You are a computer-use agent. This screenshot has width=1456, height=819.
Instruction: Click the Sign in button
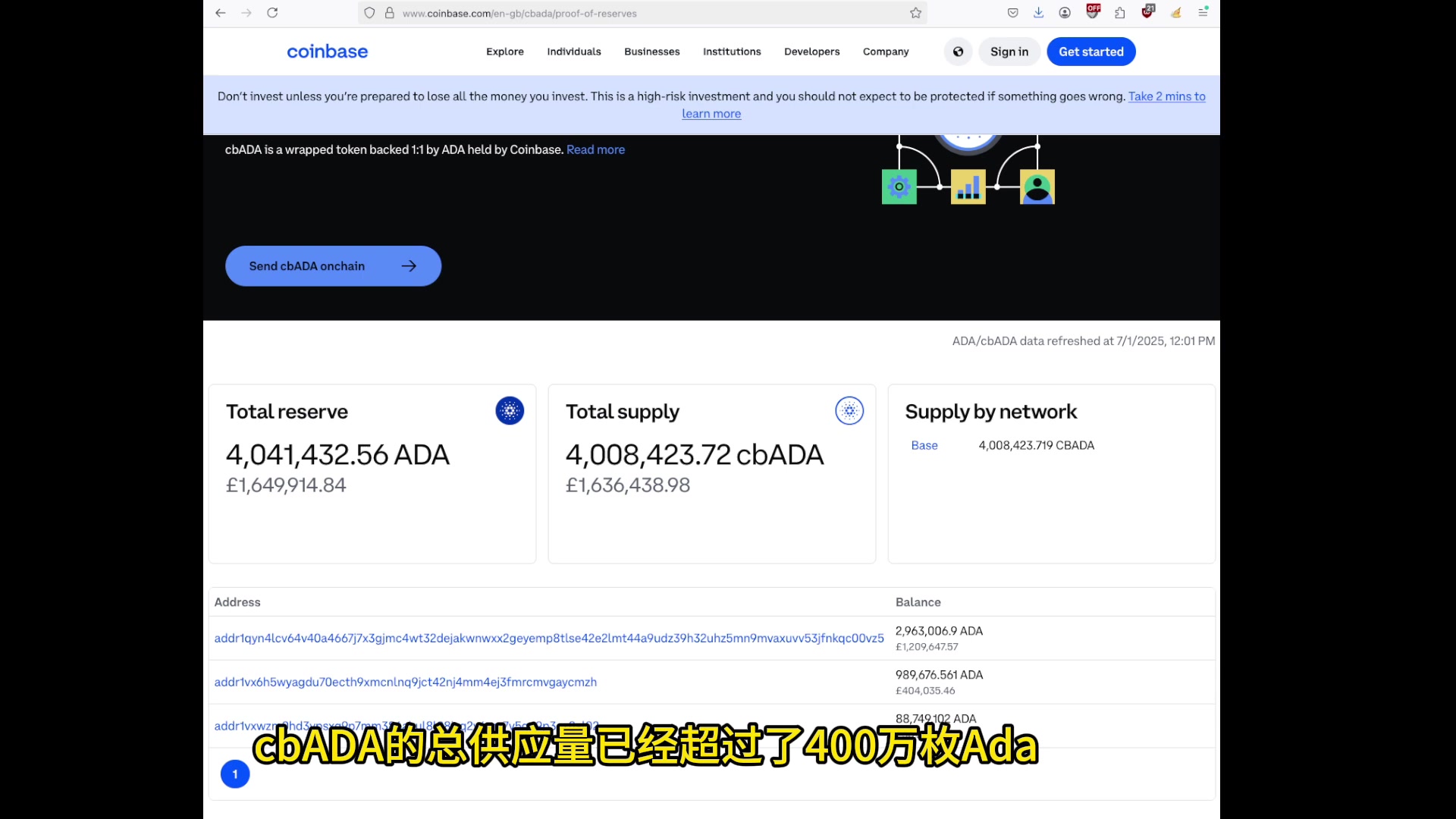(1009, 52)
